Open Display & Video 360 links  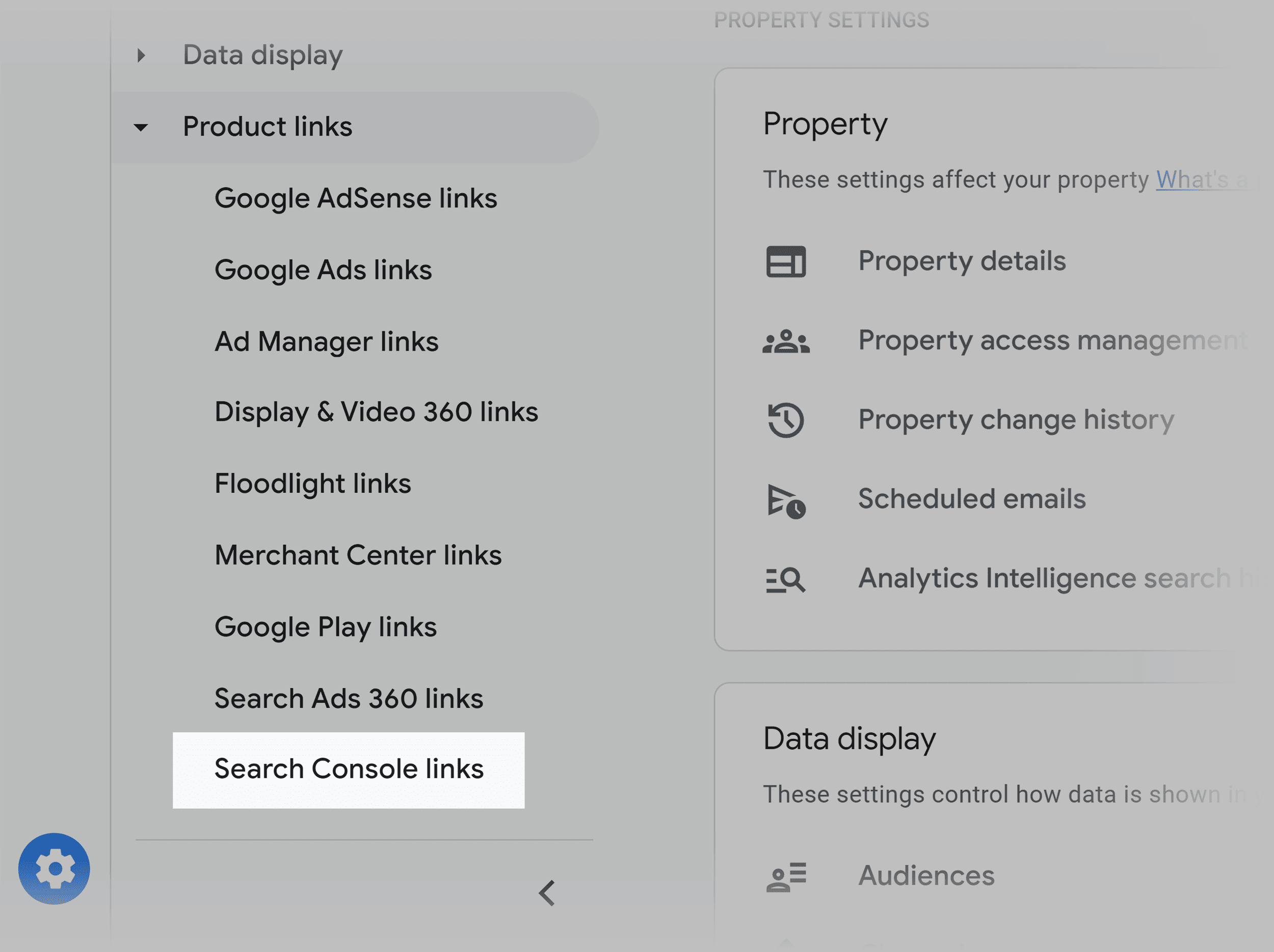click(376, 412)
